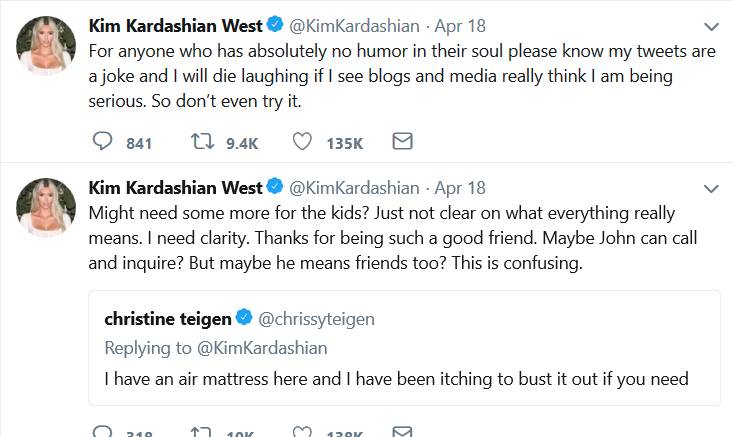The height and width of the screenshot is (437, 733).
Task: Click christine teigen's verified badge
Action: (244, 319)
